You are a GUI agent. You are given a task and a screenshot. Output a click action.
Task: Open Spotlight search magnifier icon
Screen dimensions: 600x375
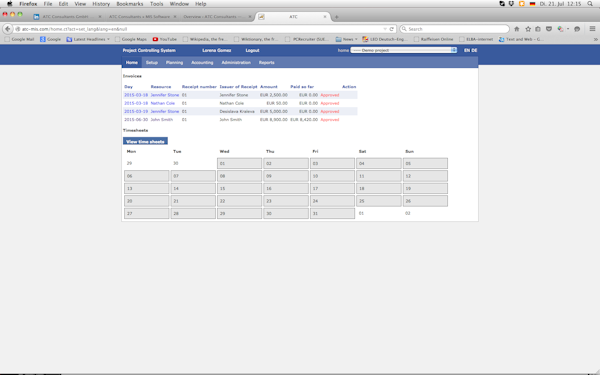pyautogui.click(x=590, y=4)
